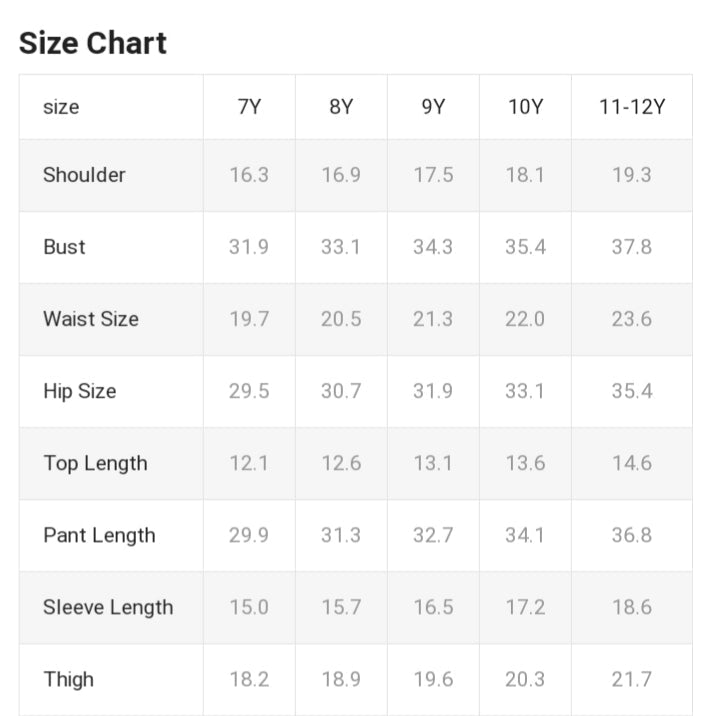Image resolution: width=716 pixels, height=716 pixels.
Task: Click the Shoulder row label
Action: pos(84,175)
